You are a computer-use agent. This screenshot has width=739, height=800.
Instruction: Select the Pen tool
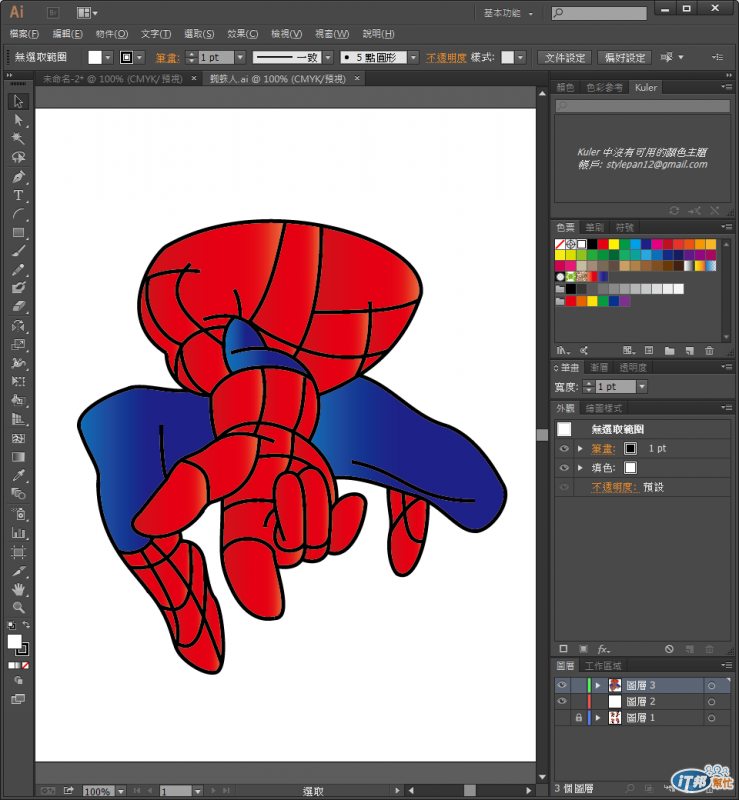(18, 177)
